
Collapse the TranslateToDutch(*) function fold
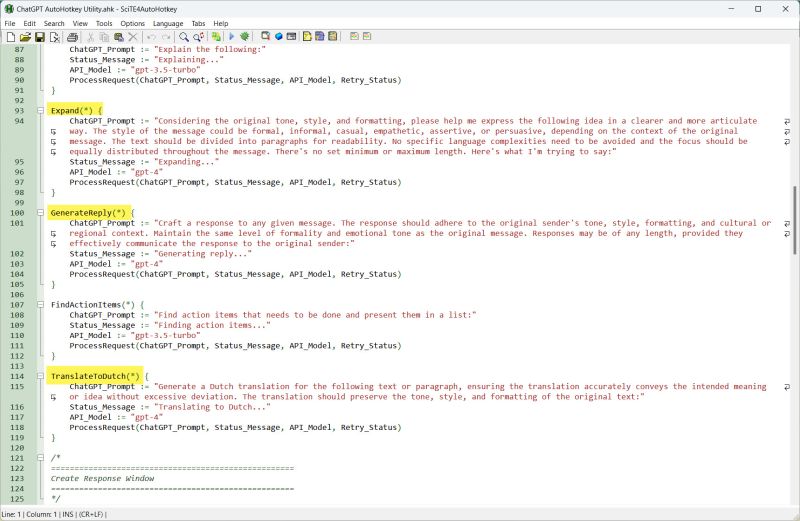coord(40,376)
